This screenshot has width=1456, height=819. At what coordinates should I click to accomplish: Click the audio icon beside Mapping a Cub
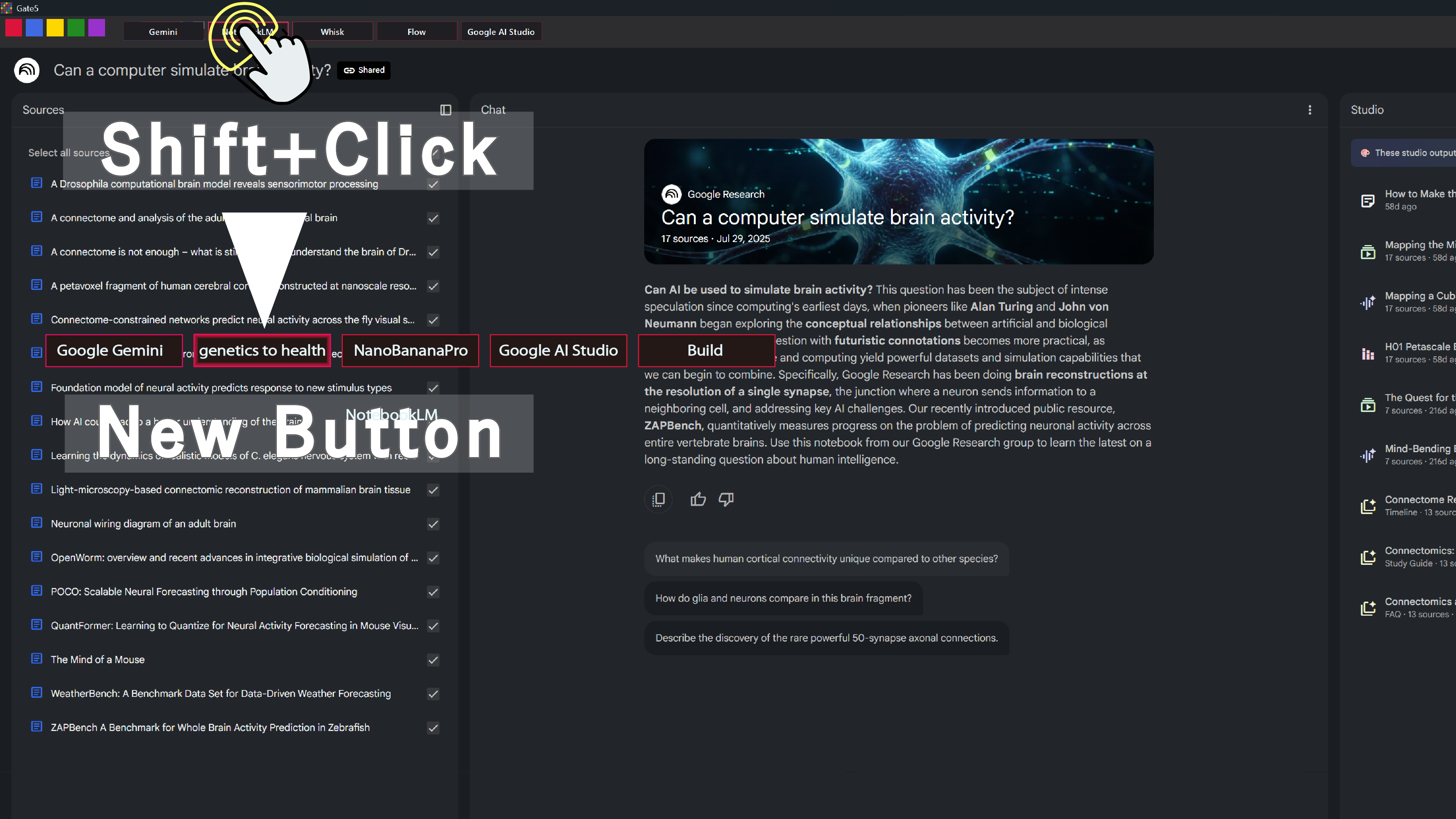point(1367,303)
